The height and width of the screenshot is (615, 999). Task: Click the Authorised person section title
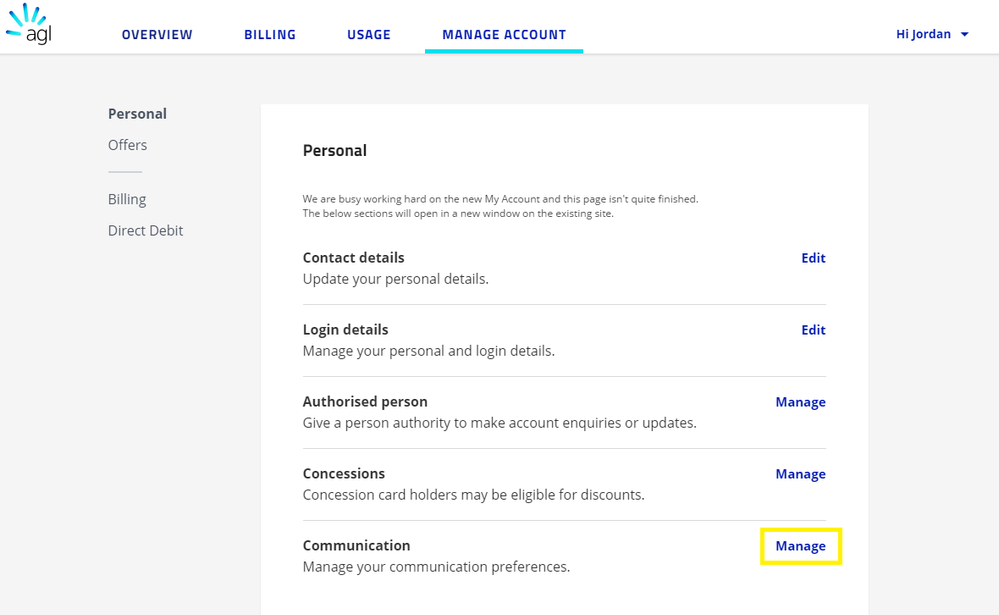pyautogui.click(x=365, y=402)
